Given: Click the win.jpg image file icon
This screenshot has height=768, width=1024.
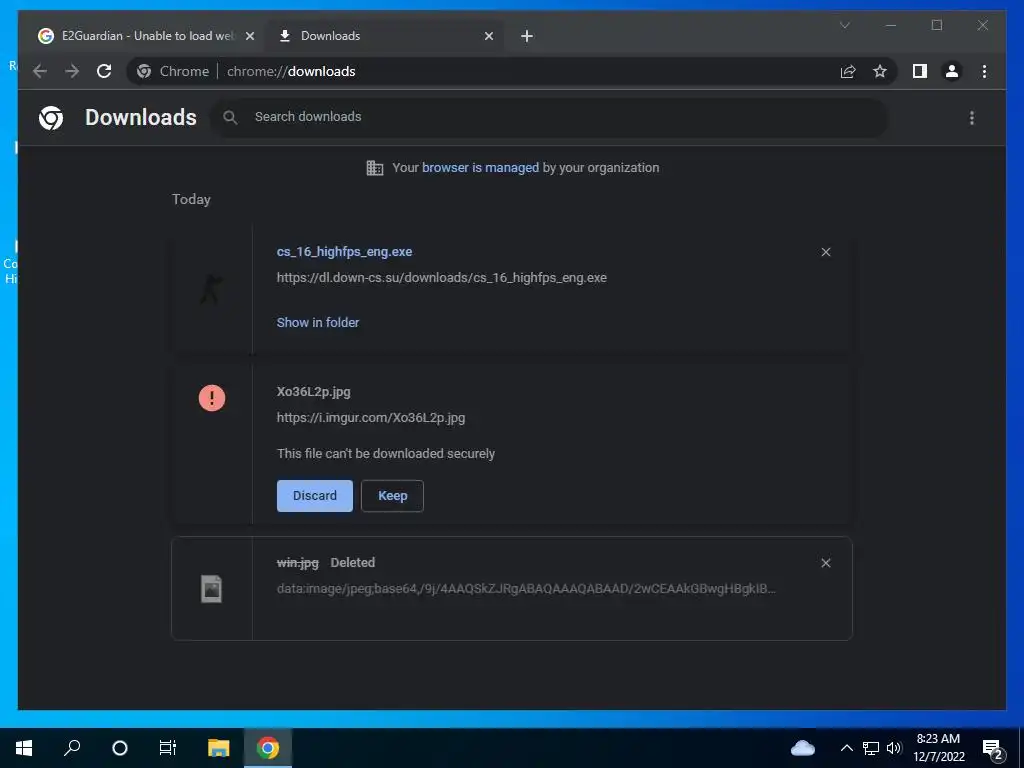Looking at the screenshot, I should (212, 588).
